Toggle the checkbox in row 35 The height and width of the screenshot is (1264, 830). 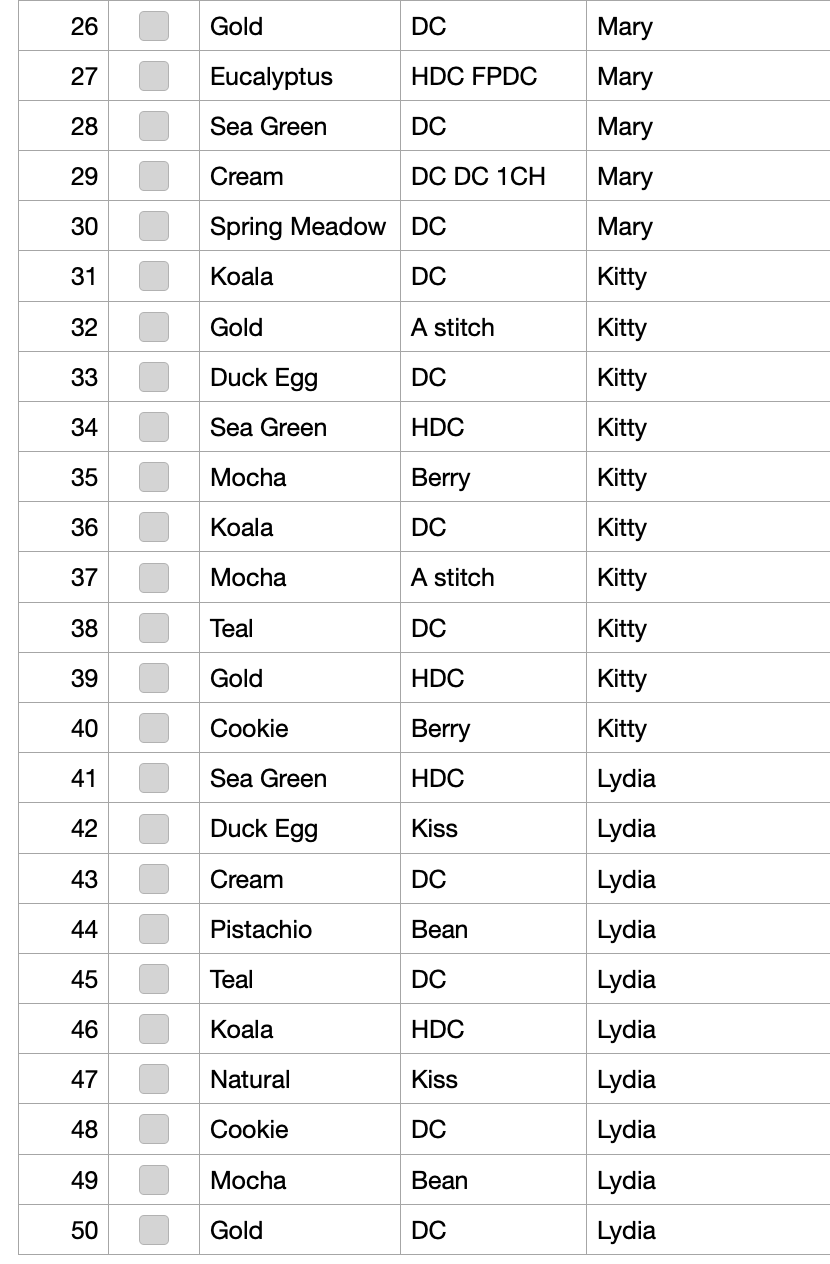(x=153, y=477)
